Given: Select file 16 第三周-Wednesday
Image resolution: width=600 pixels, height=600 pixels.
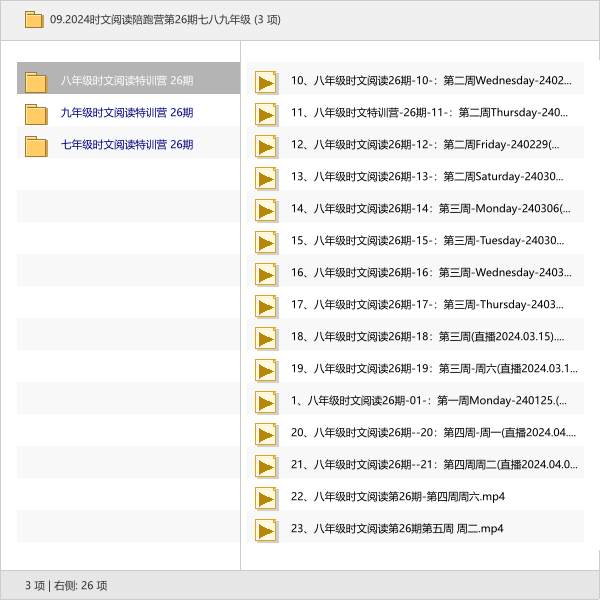Looking at the screenshot, I should (x=431, y=273).
